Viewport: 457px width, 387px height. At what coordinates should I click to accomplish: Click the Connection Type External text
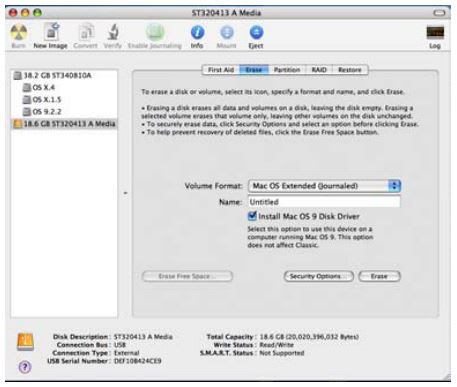(x=126, y=353)
